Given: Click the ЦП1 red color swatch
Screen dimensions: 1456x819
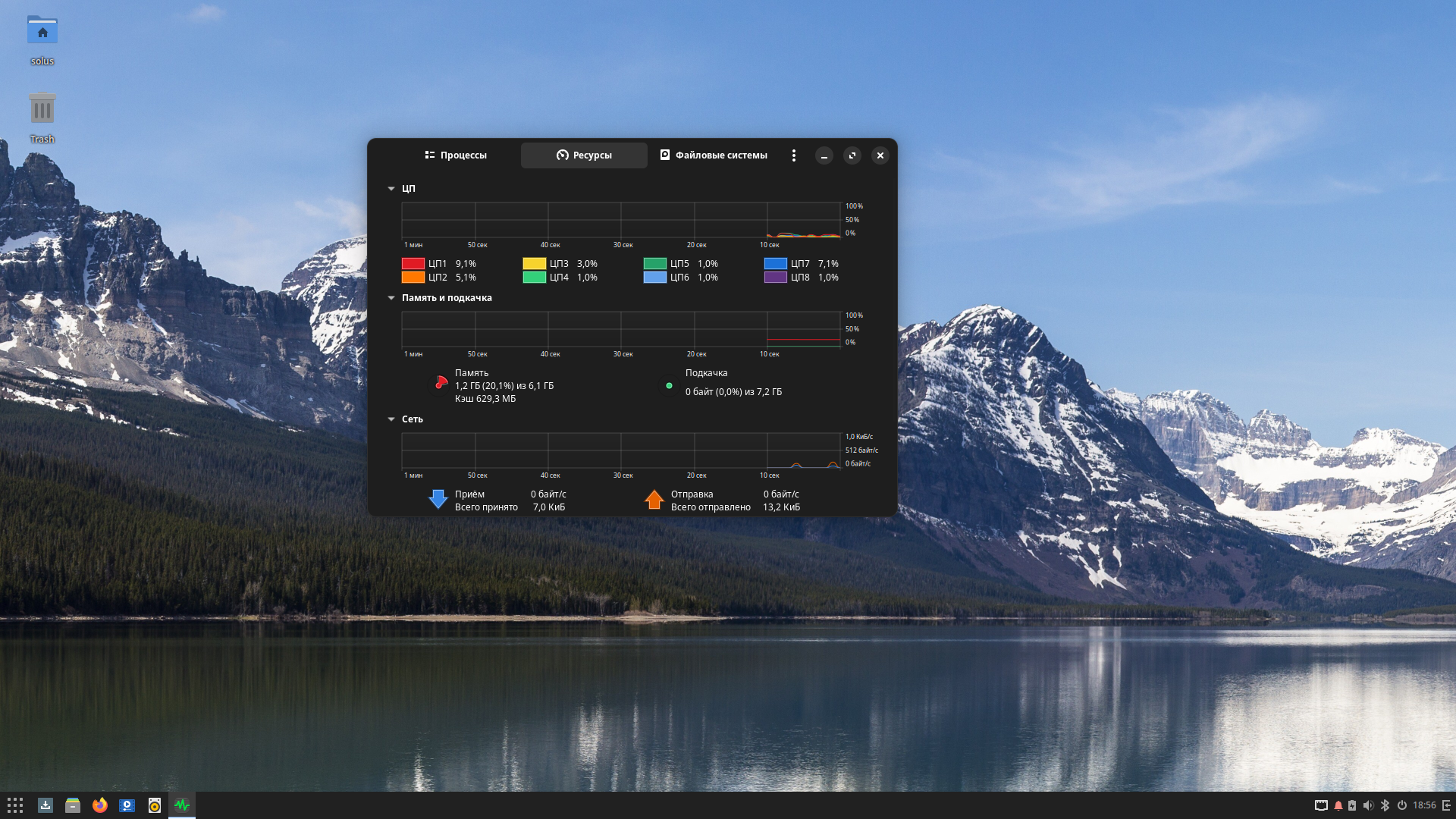Looking at the screenshot, I should [413, 263].
